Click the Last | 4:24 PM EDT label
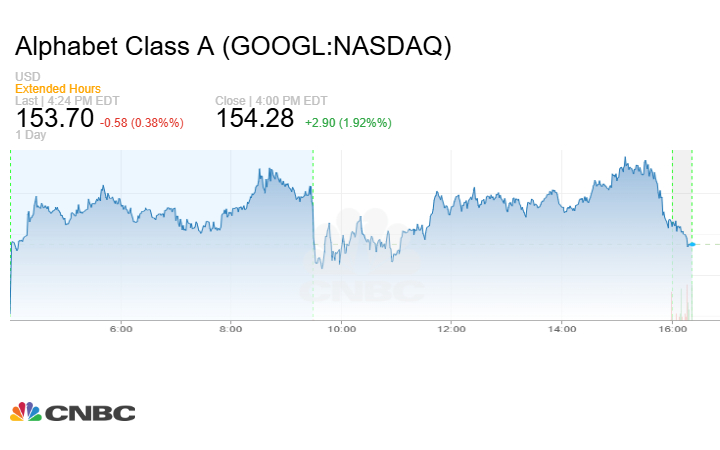 65,101
